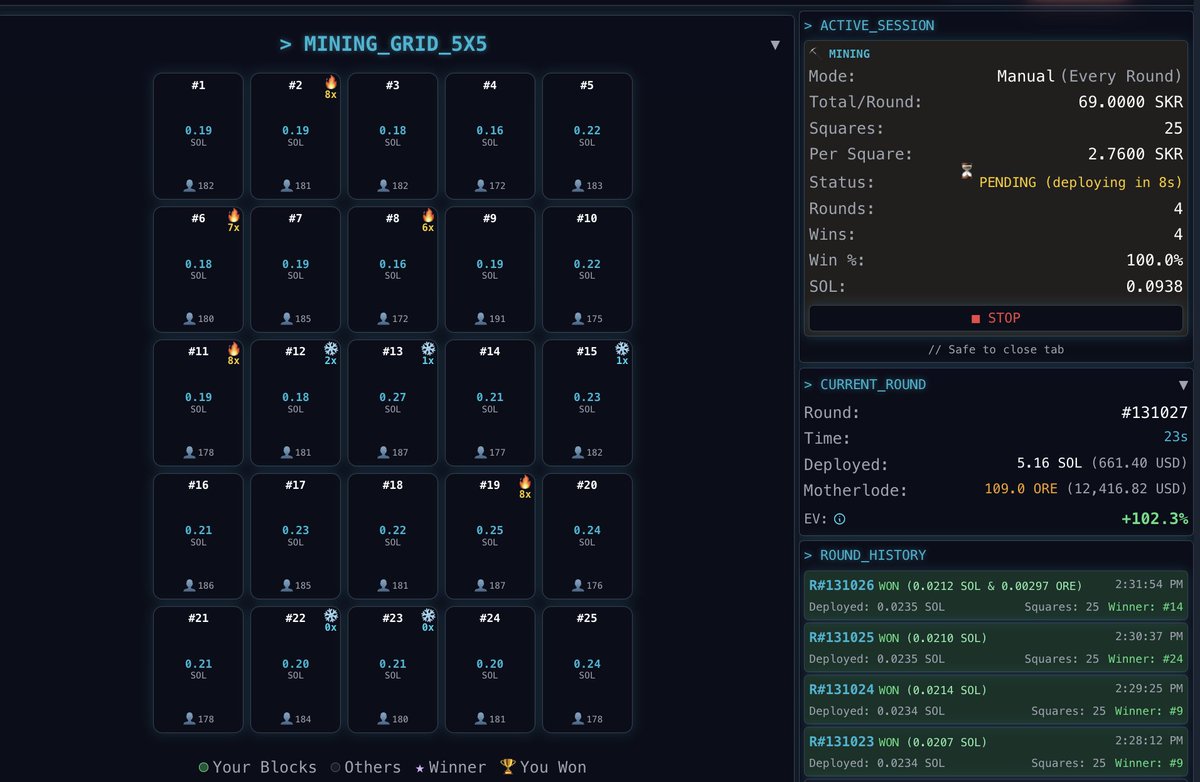Click the Others legend dot

coord(335,768)
